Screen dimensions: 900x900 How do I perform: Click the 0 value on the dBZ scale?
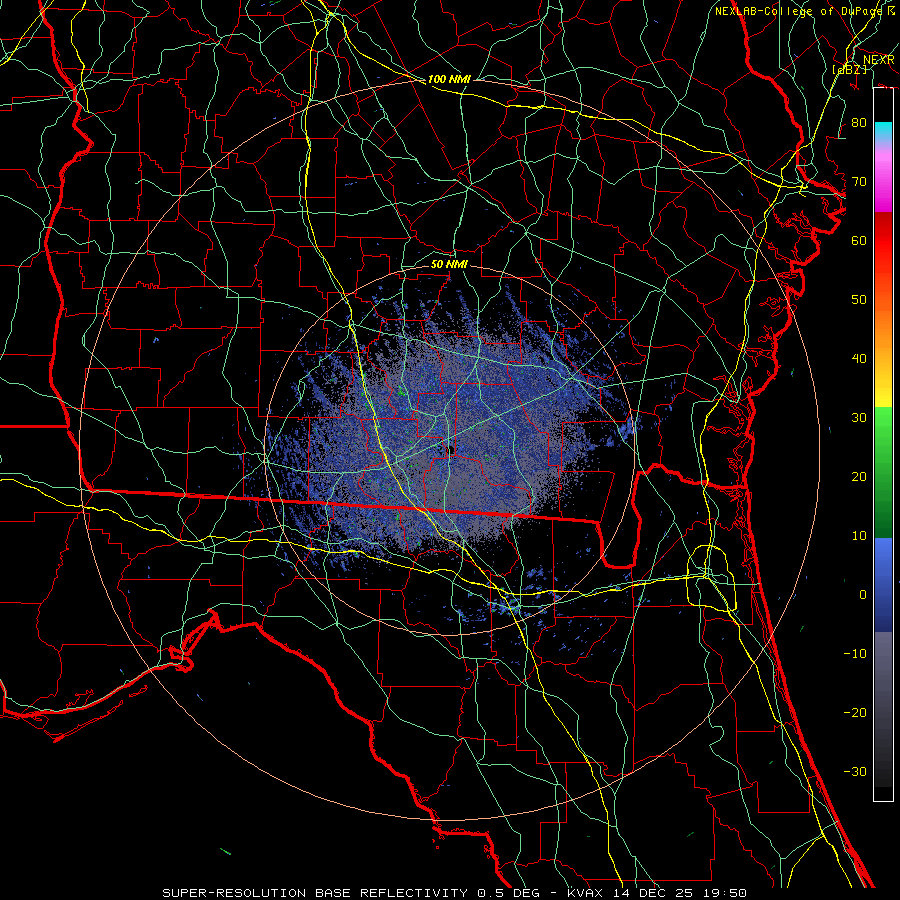(863, 595)
